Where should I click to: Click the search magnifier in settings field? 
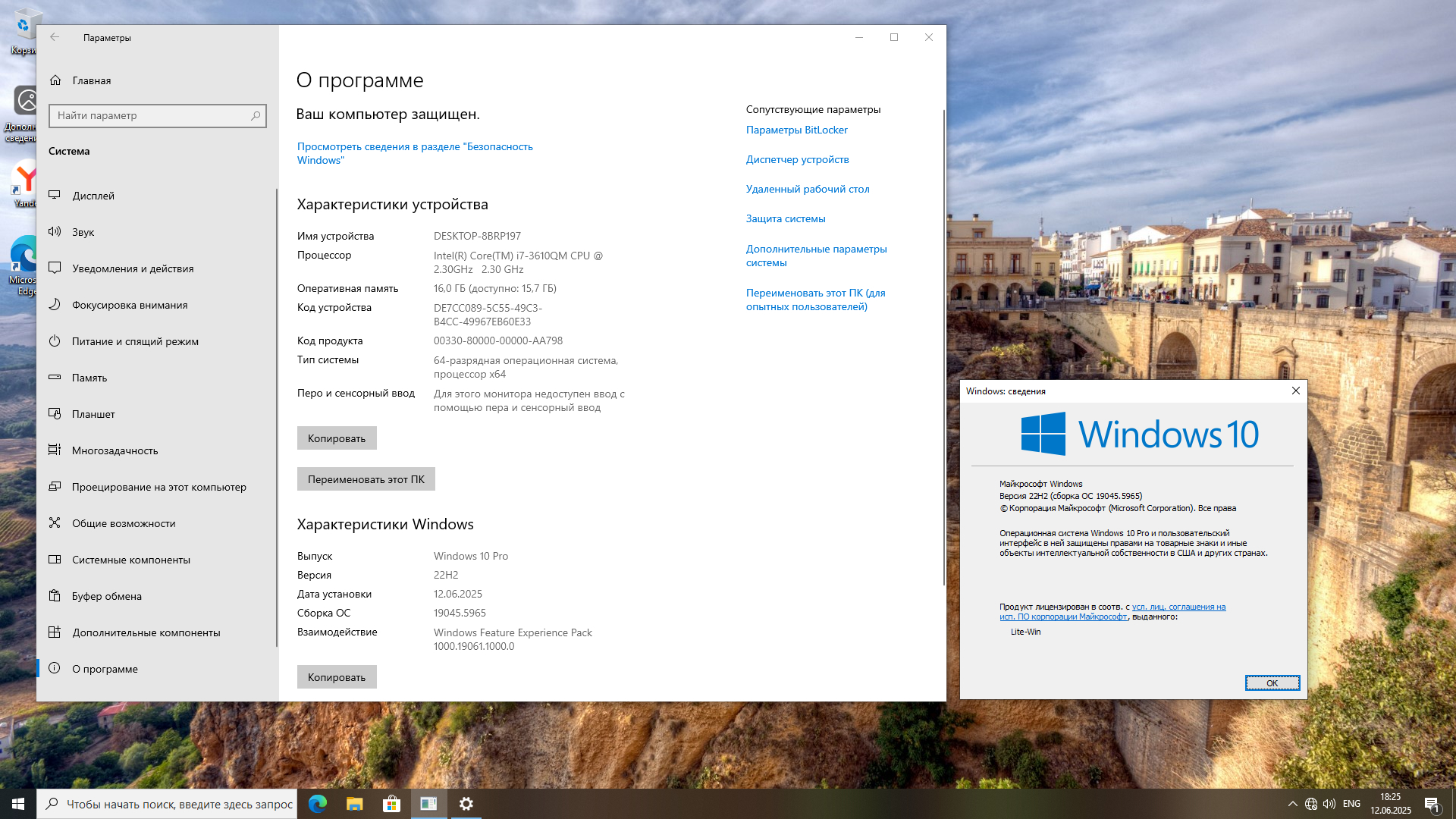tap(256, 115)
